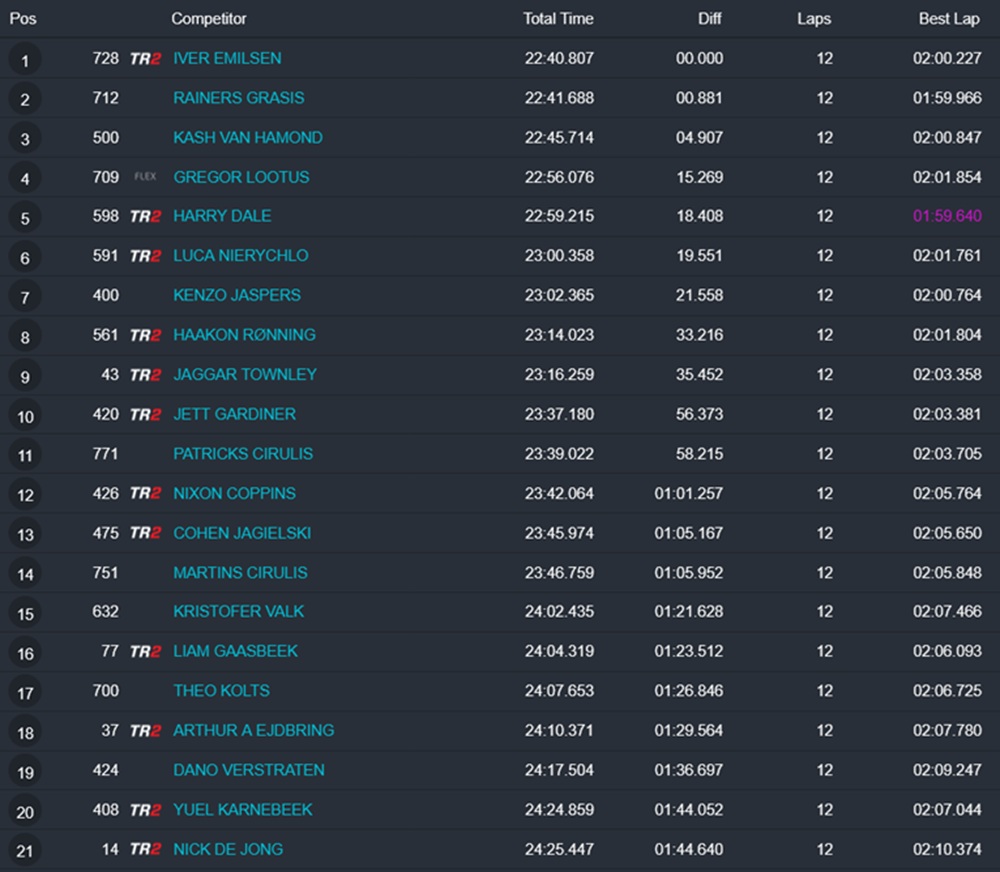The height and width of the screenshot is (872, 1000).
Task: Click the FLEX logo beside Gregor Lootus
Action: click(x=145, y=177)
